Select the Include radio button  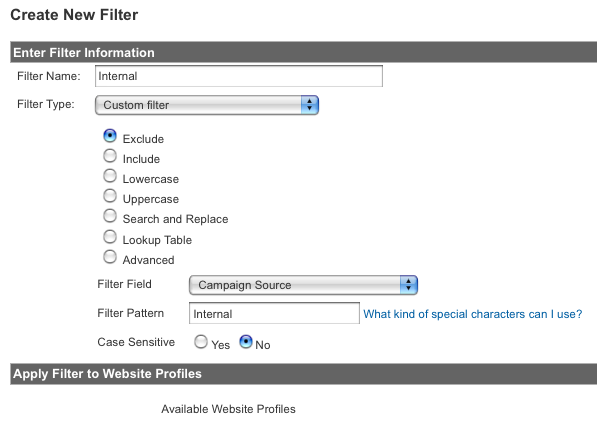[110, 156]
